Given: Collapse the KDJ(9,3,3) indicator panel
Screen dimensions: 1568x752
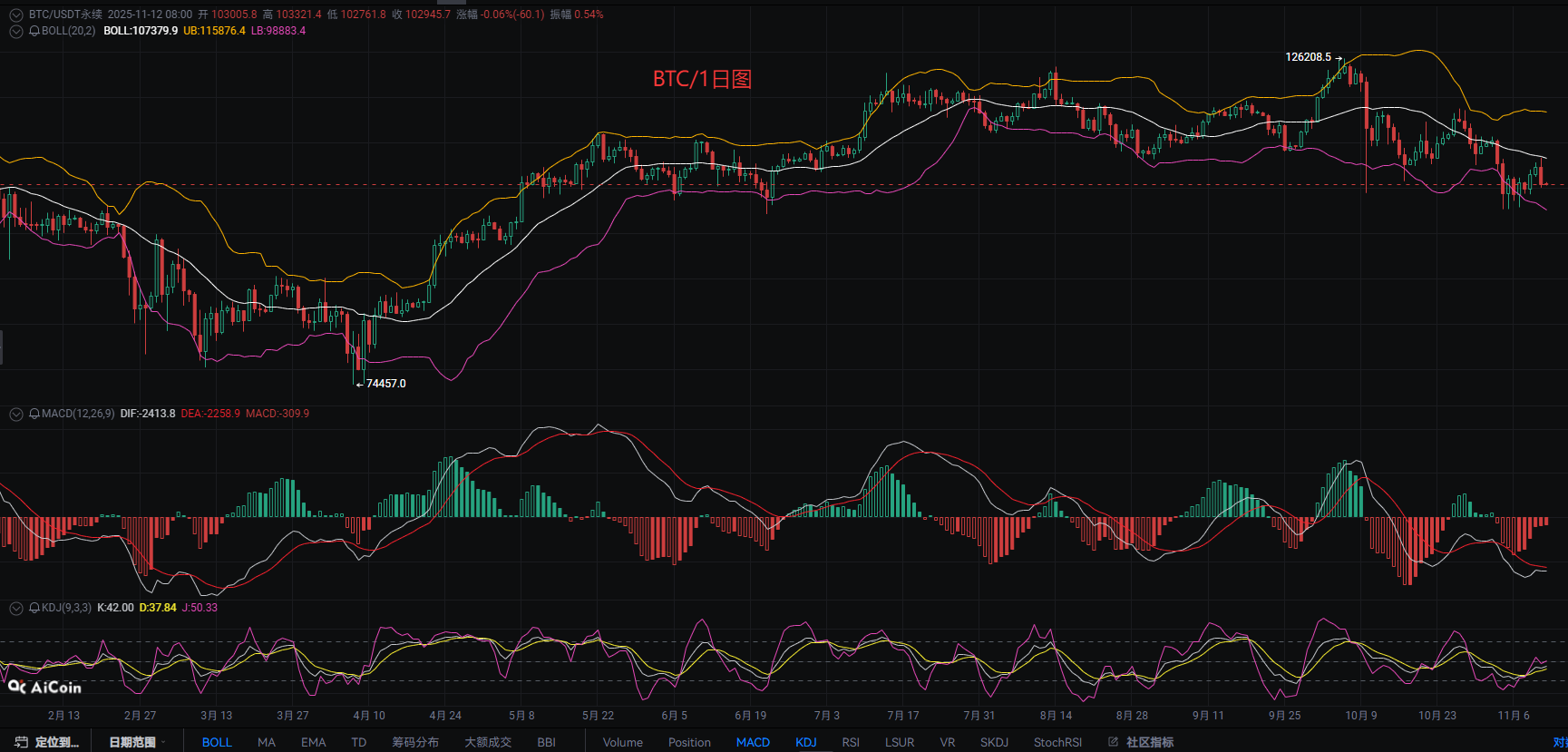Looking at the screenshot, I should 15,608.
